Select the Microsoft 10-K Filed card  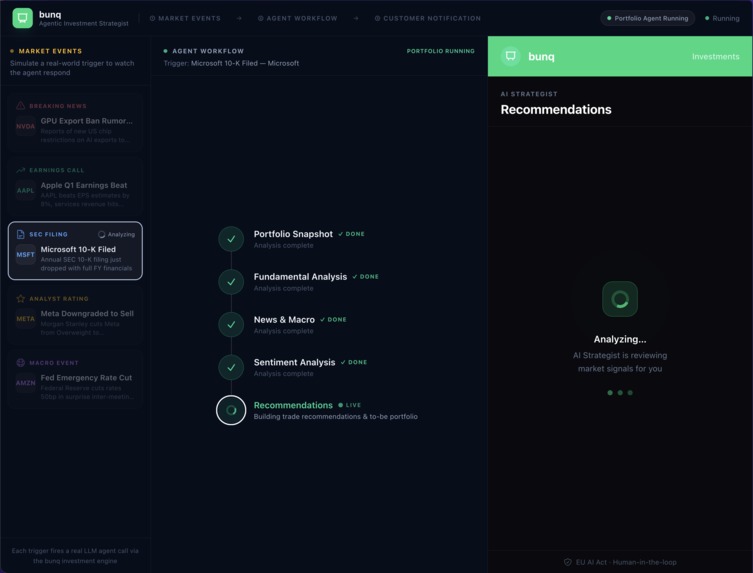coord(75,251)
